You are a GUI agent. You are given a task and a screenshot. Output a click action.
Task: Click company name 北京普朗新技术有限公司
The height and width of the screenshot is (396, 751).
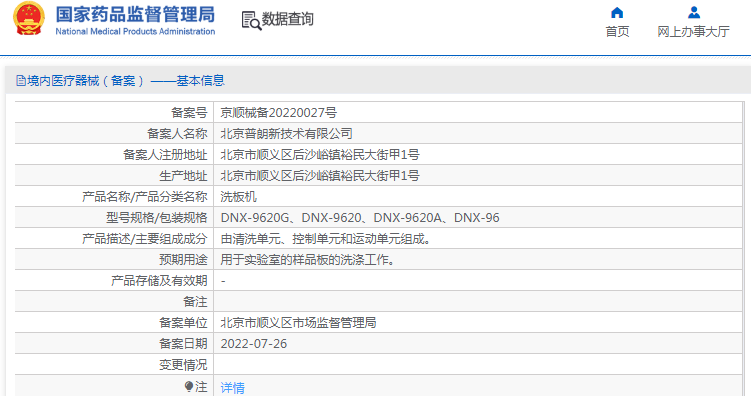click(x=286, y=134)
